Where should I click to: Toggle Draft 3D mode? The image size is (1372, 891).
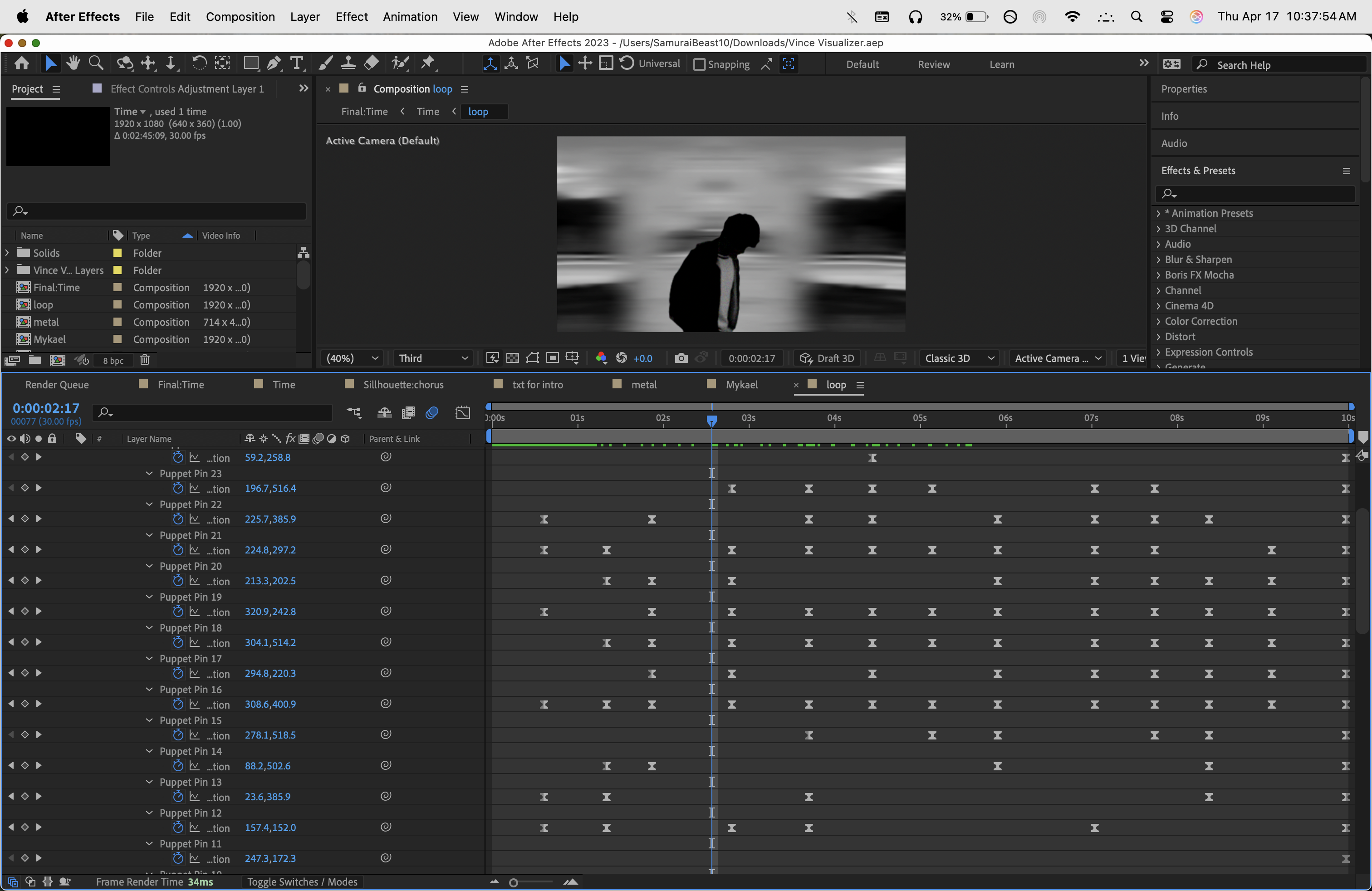tap(827, 358)
